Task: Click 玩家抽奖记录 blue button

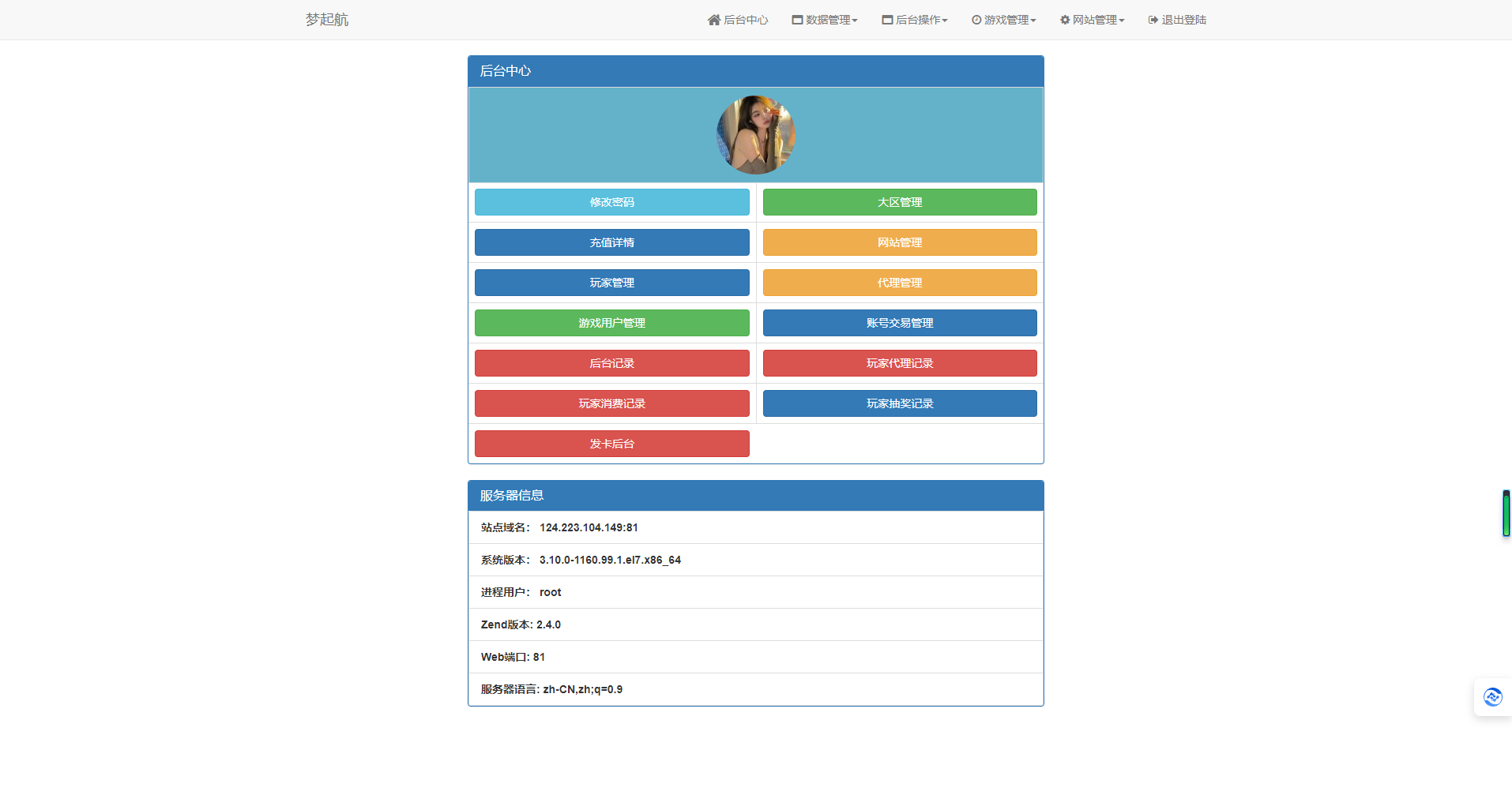Action: pos(900,403)
